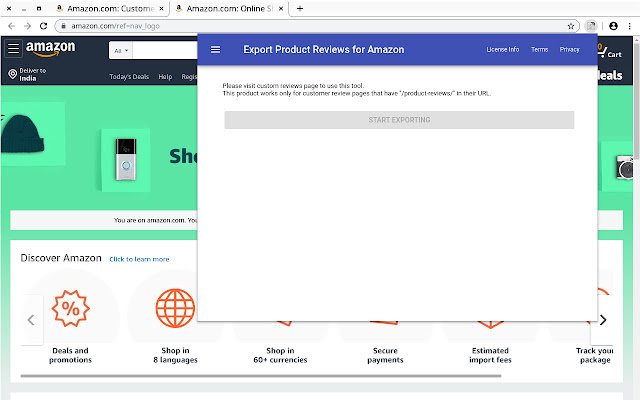Go forward in browser history
Image resolution: width=640 pixels, height=400 pixels.
27,26
